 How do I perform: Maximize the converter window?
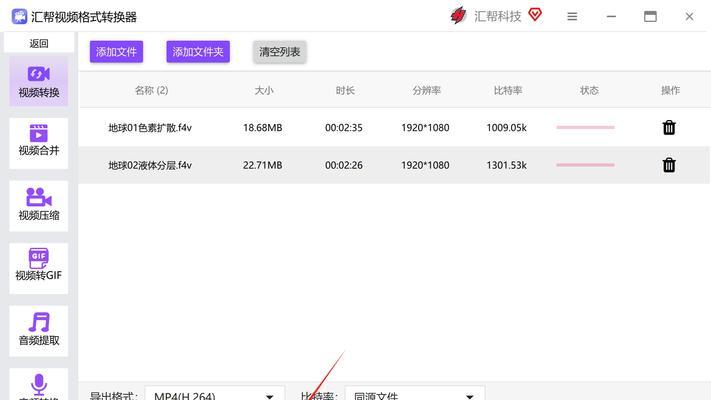650,17
